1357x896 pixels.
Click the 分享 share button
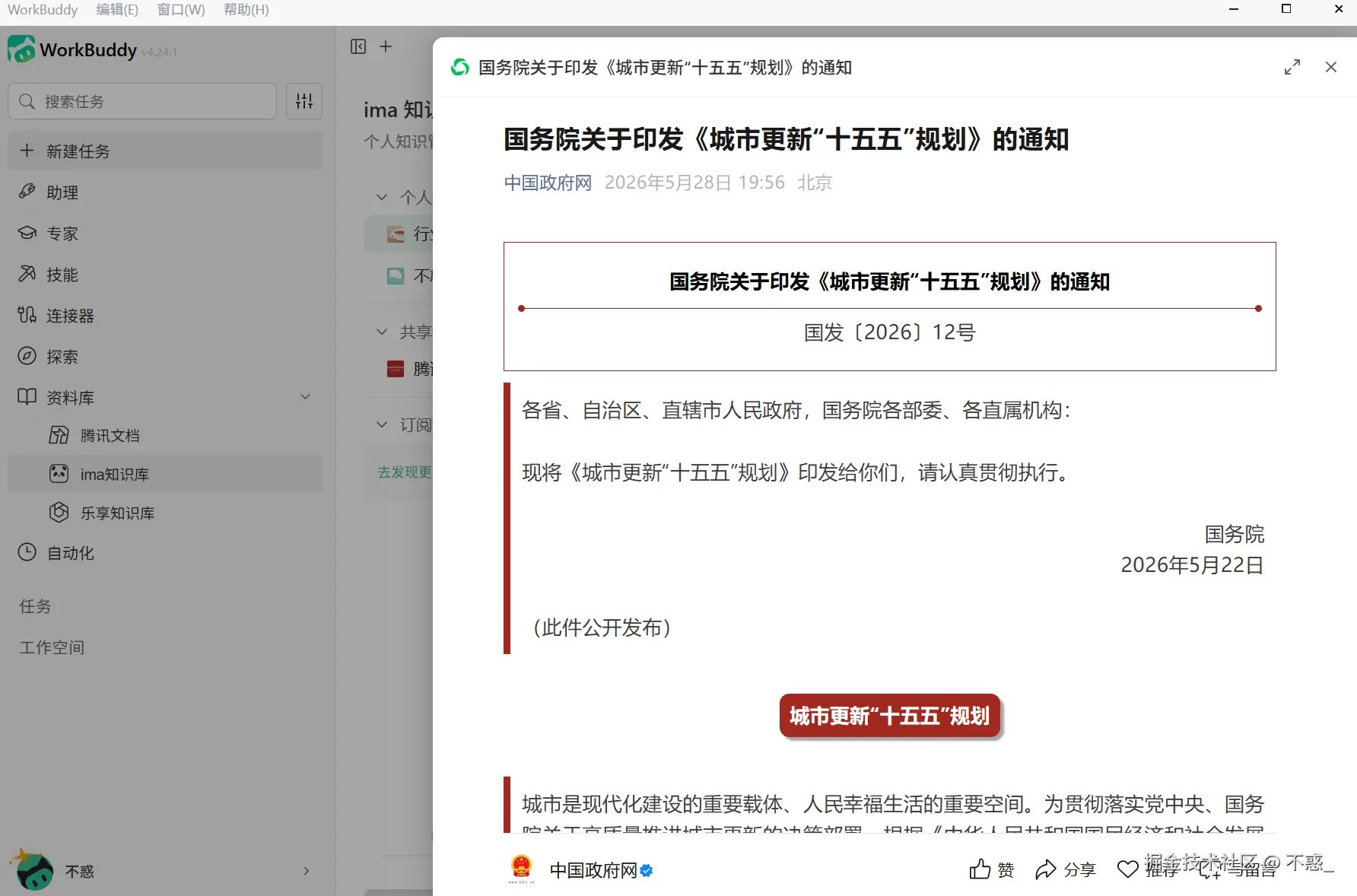(x=1066, y=869)
